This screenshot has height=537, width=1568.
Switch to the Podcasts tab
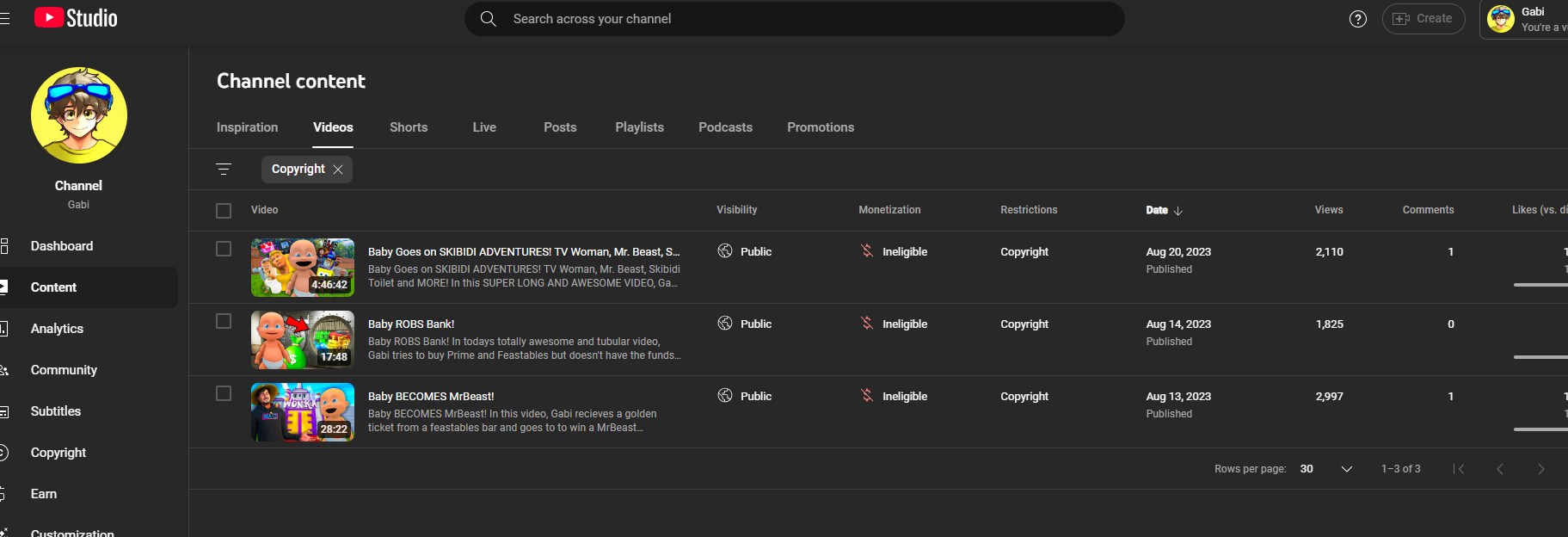pos(725,127)
